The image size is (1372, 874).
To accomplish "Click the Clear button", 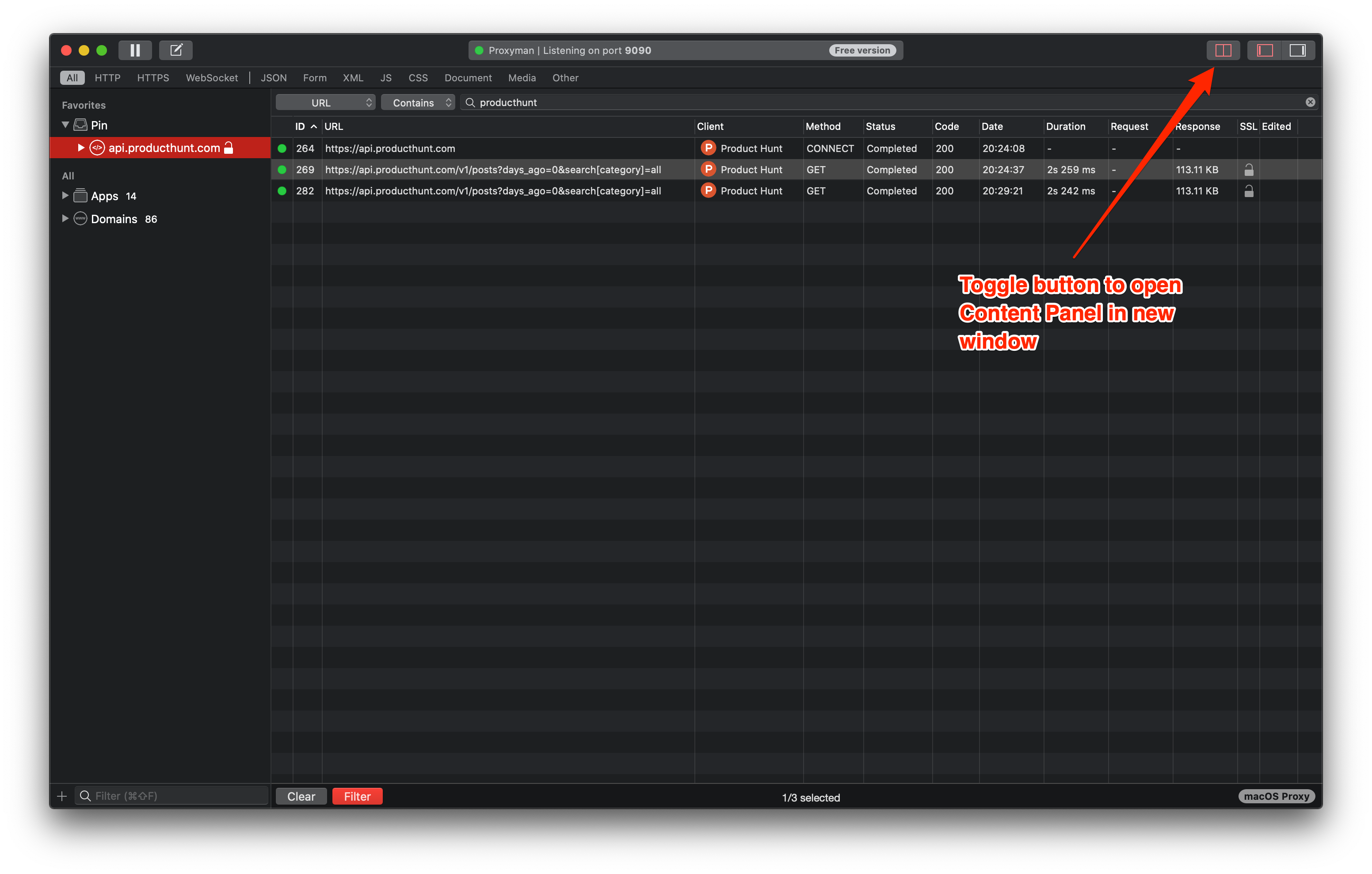I will point(301,797).
